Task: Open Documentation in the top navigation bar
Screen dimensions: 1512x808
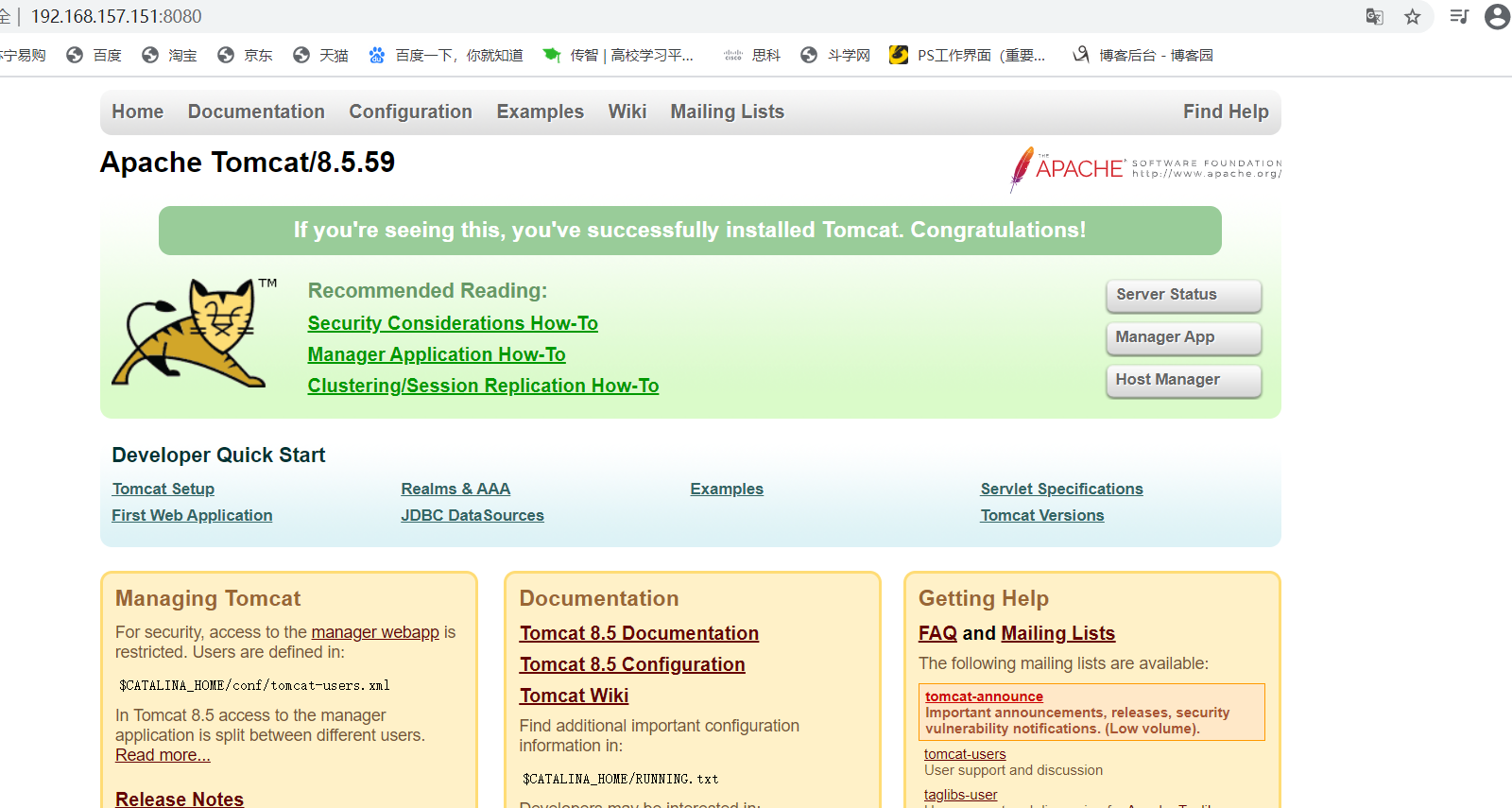Action: 256,112
